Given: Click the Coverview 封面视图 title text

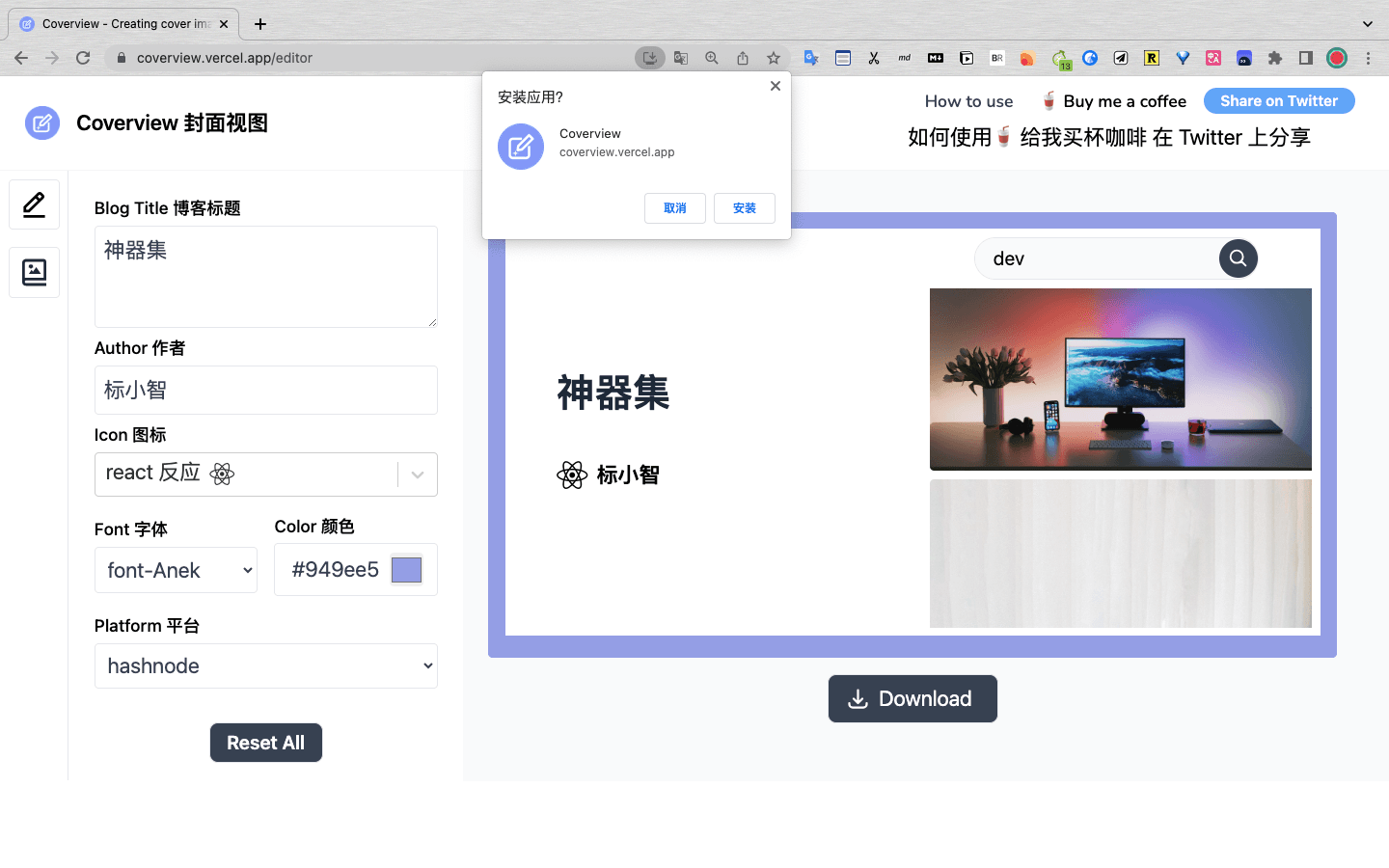Looking at the screenshot, I should [172, 123].
